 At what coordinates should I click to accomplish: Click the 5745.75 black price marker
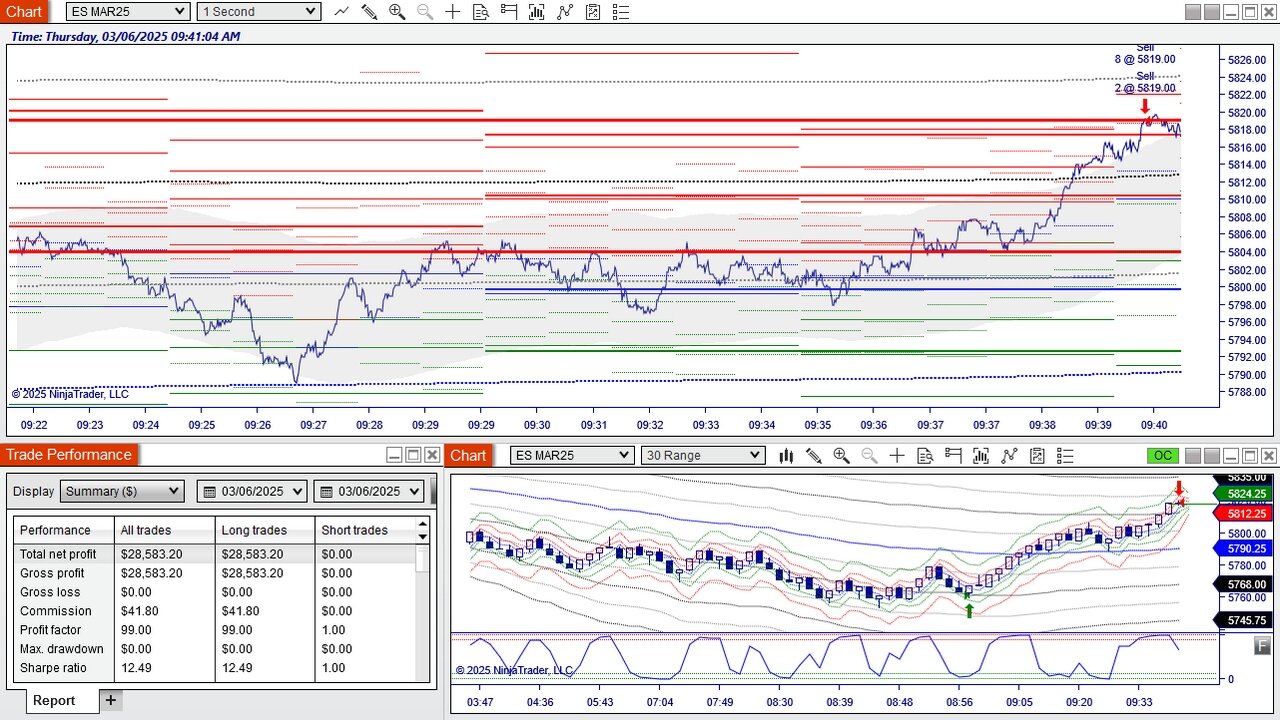[1245, 620]
